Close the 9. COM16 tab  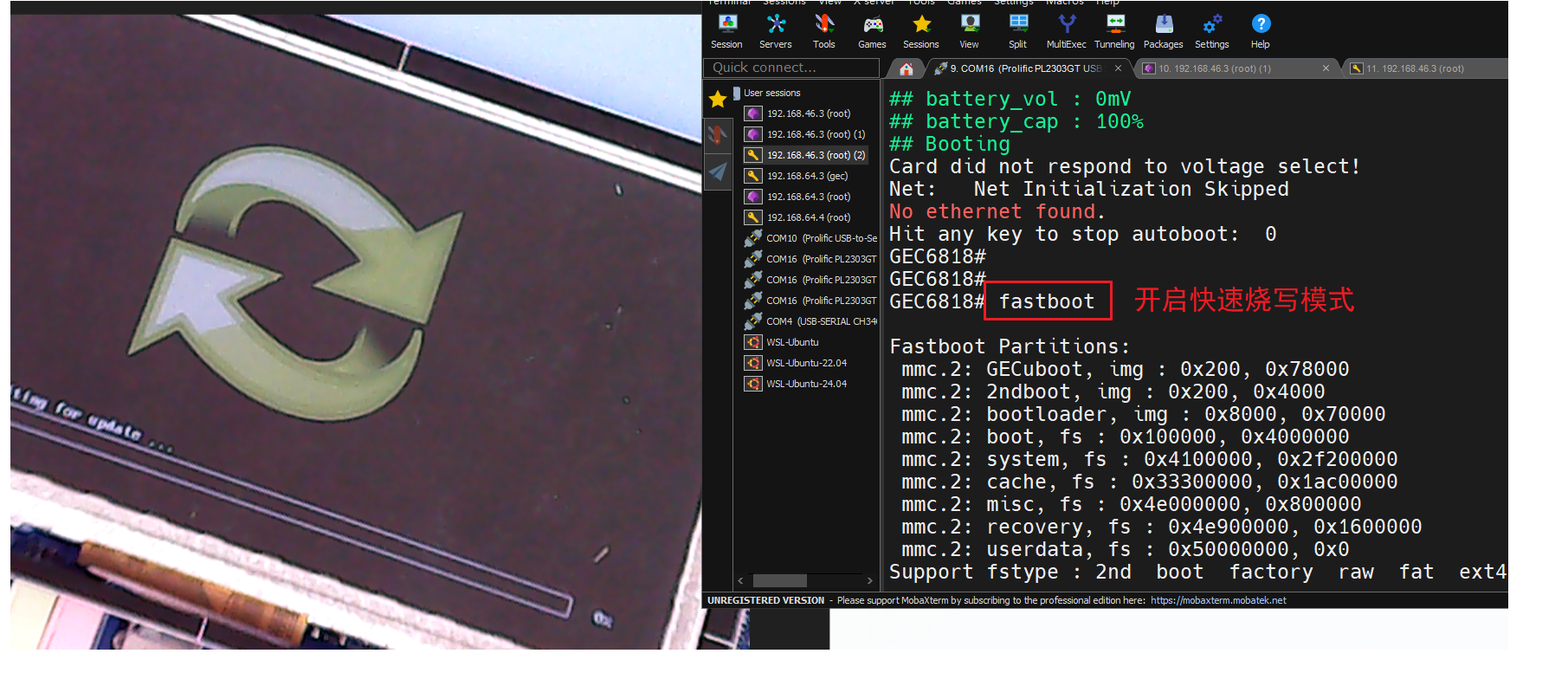1118,68
